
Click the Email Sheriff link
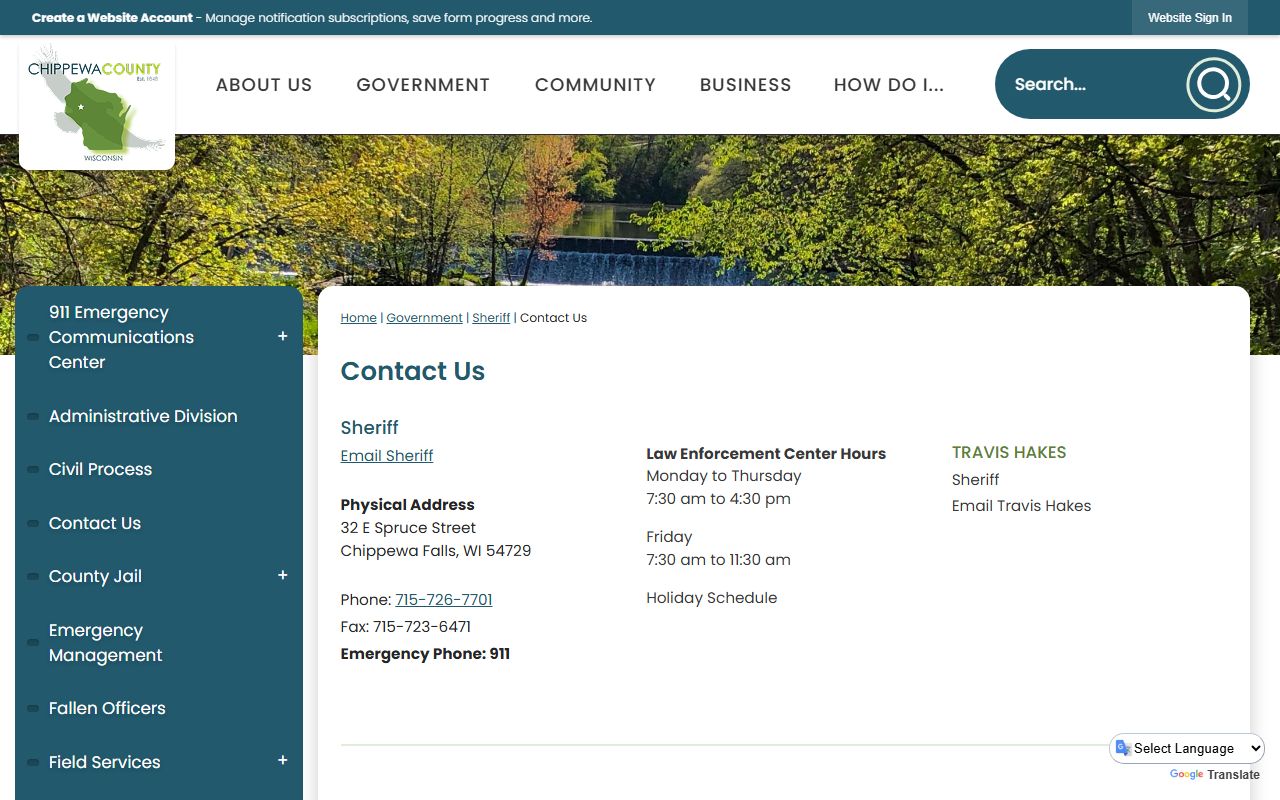point(387,456)
